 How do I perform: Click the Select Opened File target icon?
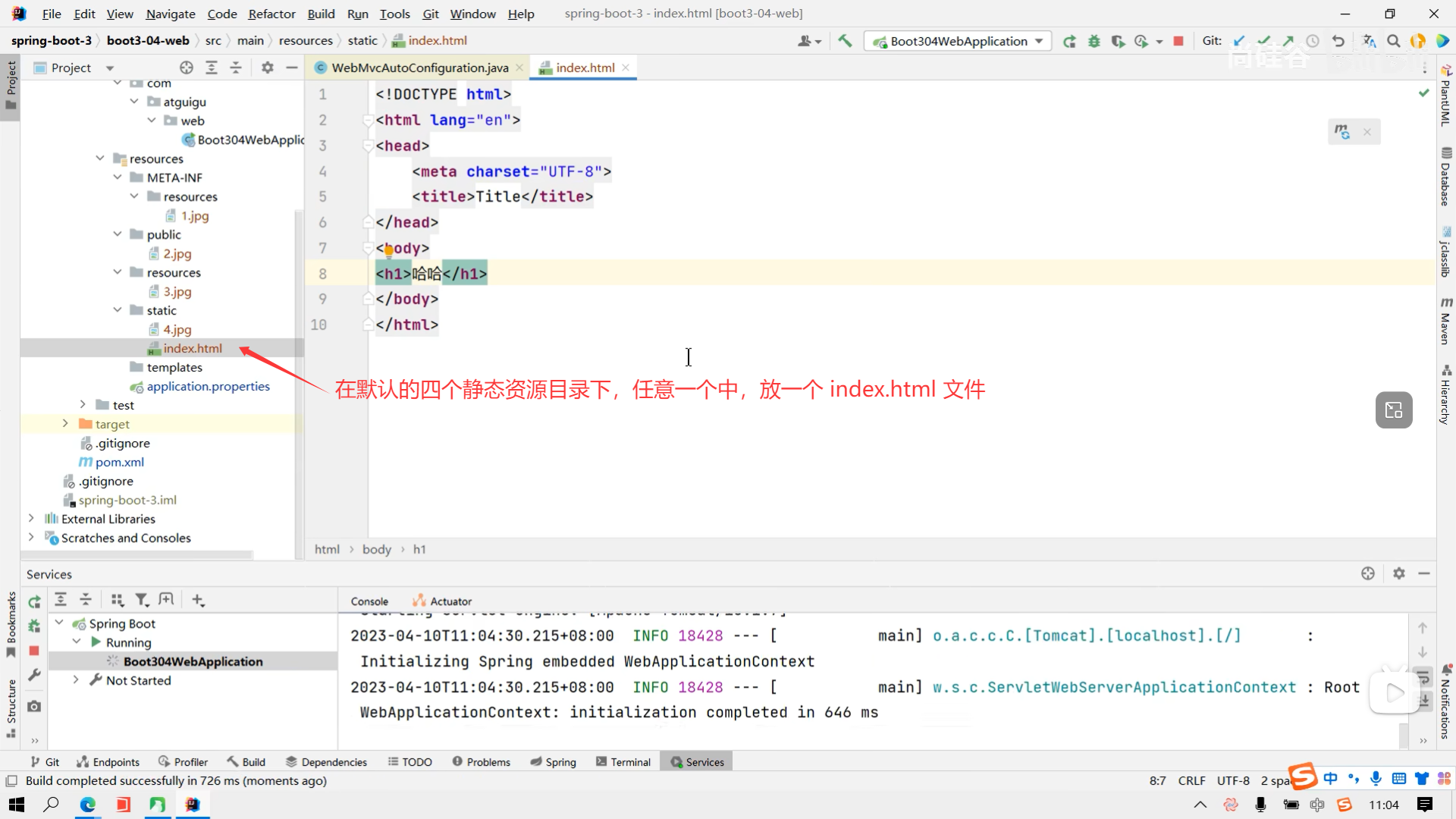(187, 67)
